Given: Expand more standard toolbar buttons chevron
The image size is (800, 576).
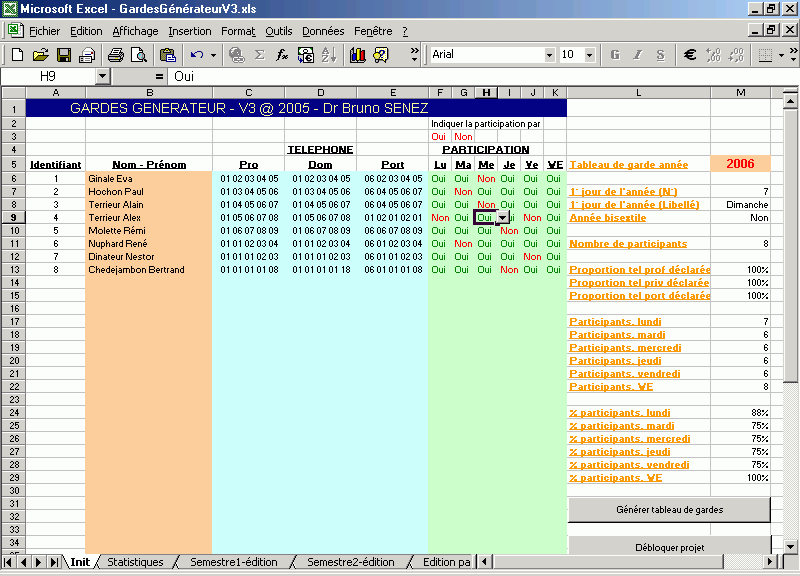Looking at the screenshot, I should [414, 55].
